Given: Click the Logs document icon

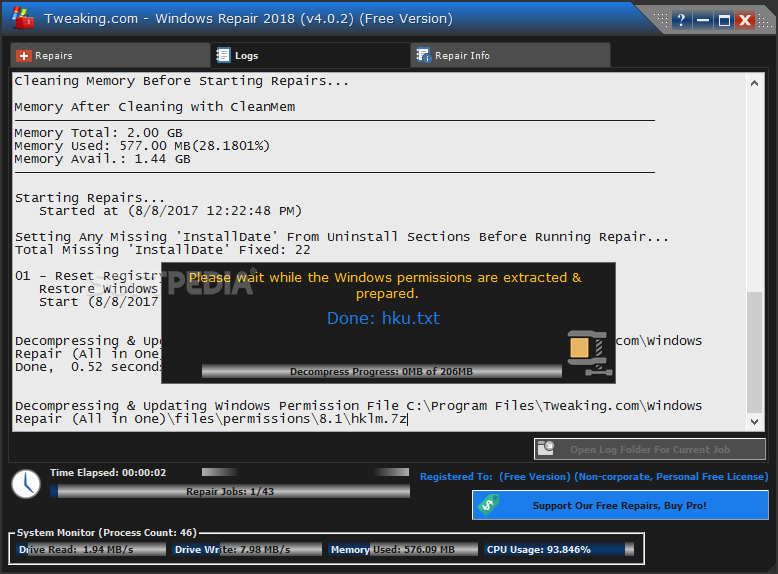Looking at the screenshot, I should (x=223, y=55).
